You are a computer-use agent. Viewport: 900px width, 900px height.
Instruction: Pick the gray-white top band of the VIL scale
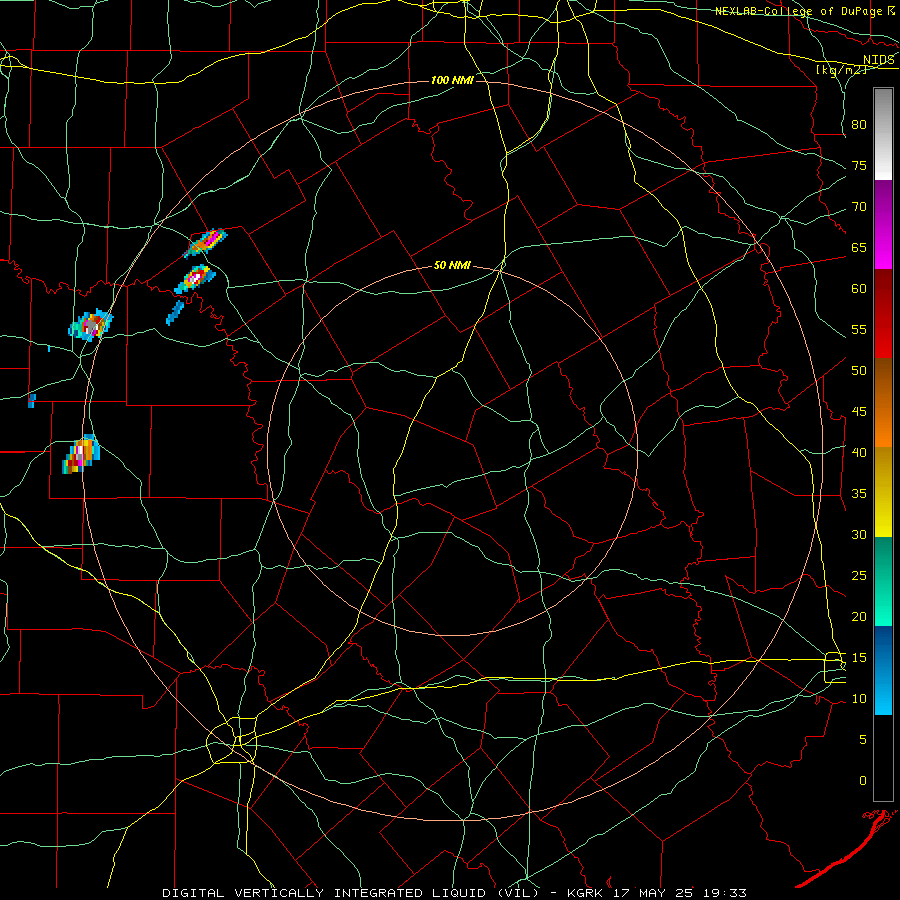tap(883, 134)
